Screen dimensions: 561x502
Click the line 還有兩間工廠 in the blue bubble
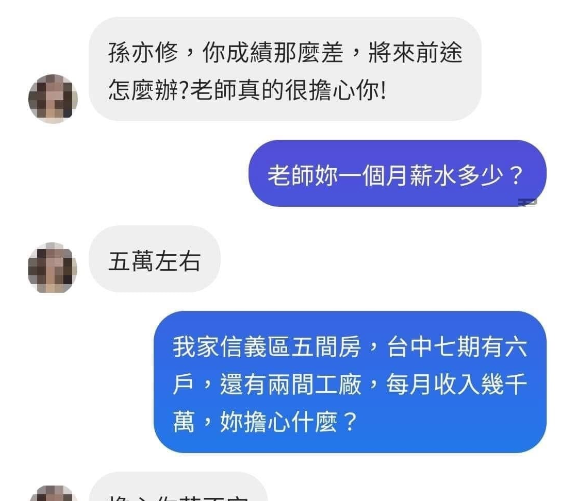(291, 384)
